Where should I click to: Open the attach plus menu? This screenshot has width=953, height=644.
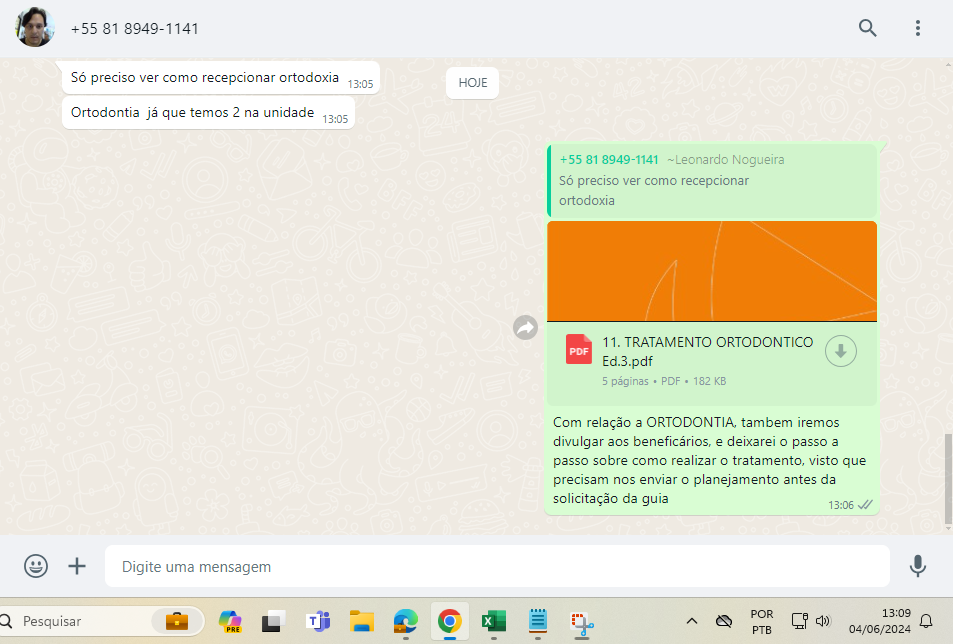point(77,566)
